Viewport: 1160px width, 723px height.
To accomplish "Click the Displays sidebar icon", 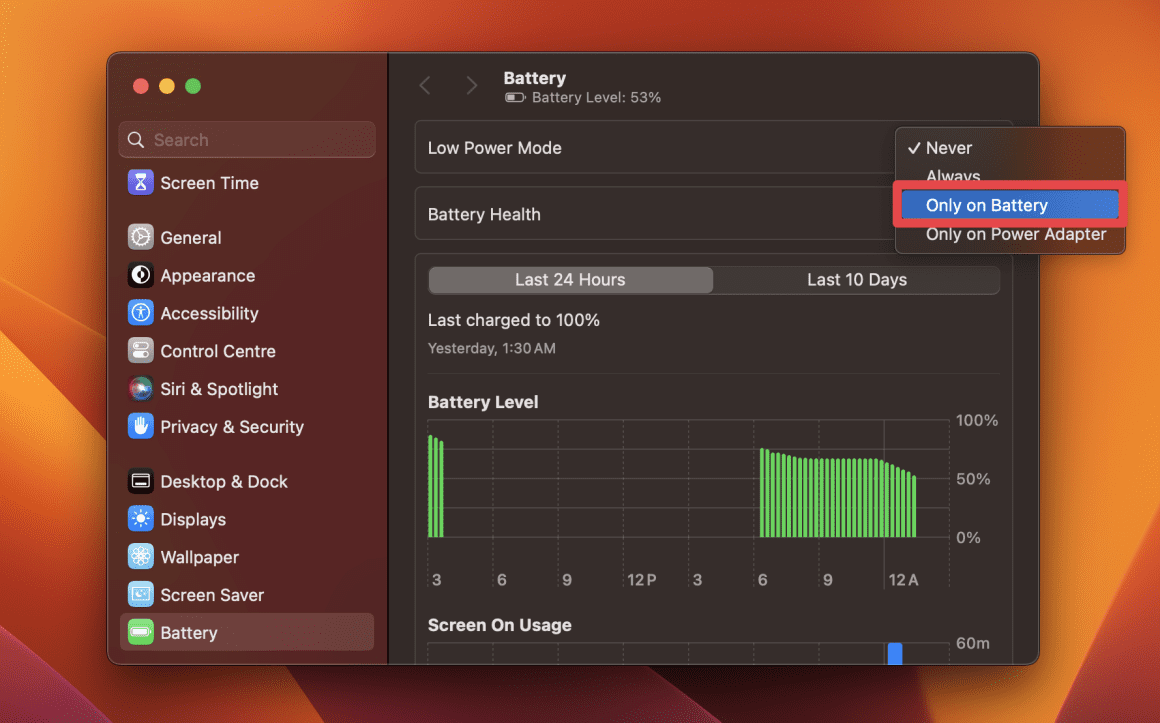I will click(x=196, y=519).
